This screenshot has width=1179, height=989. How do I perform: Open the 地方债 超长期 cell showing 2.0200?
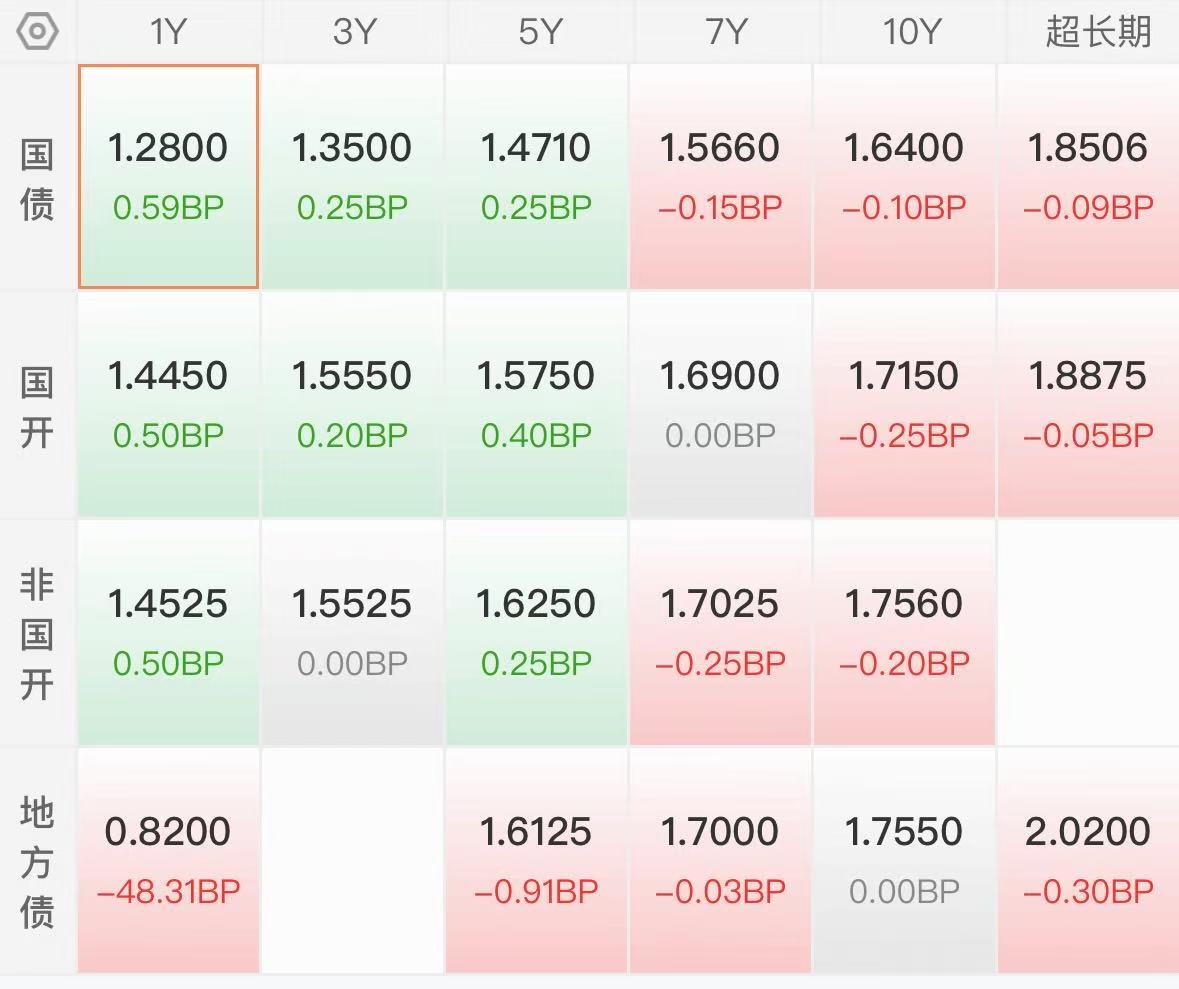pos(1089,860)
